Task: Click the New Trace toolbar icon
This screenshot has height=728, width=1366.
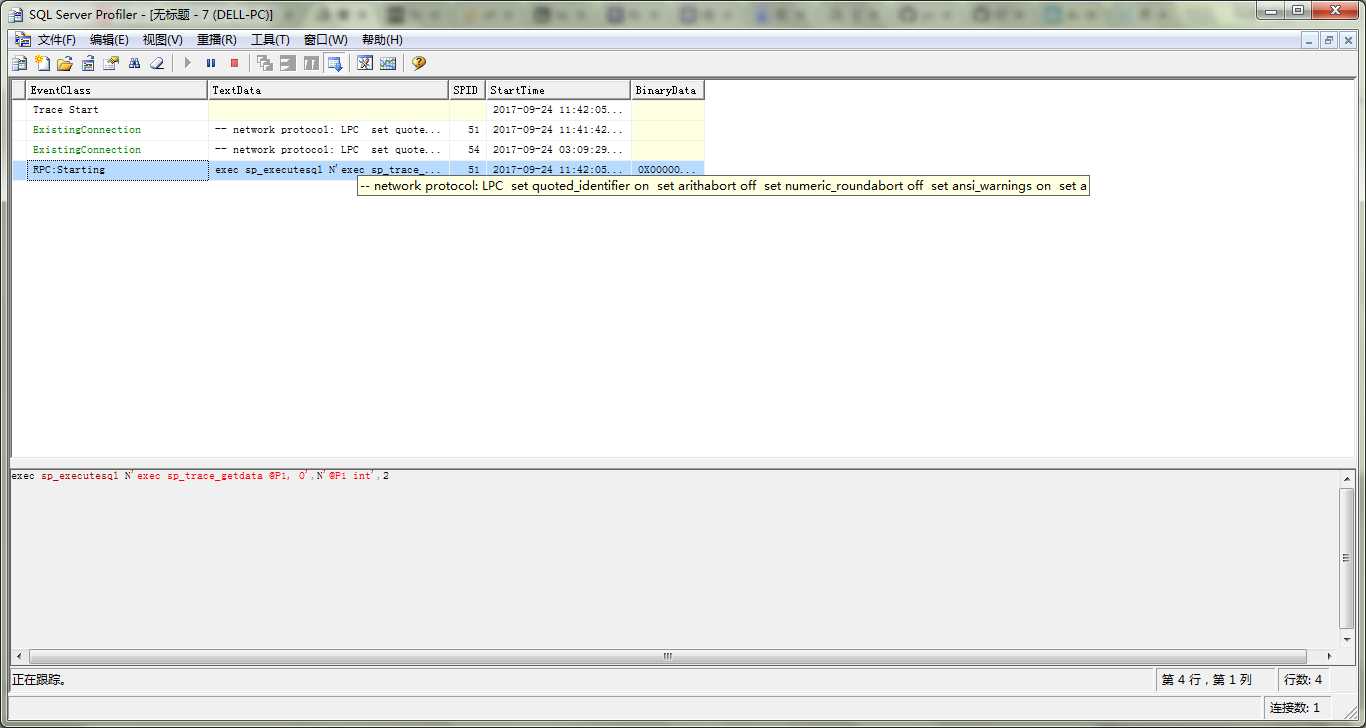Action: click(19, 63)
